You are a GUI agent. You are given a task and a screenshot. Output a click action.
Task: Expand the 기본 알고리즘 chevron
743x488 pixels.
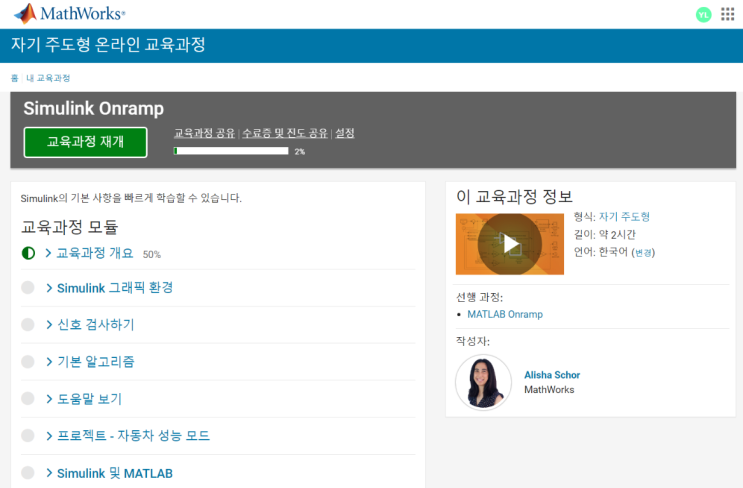point(49,361)
